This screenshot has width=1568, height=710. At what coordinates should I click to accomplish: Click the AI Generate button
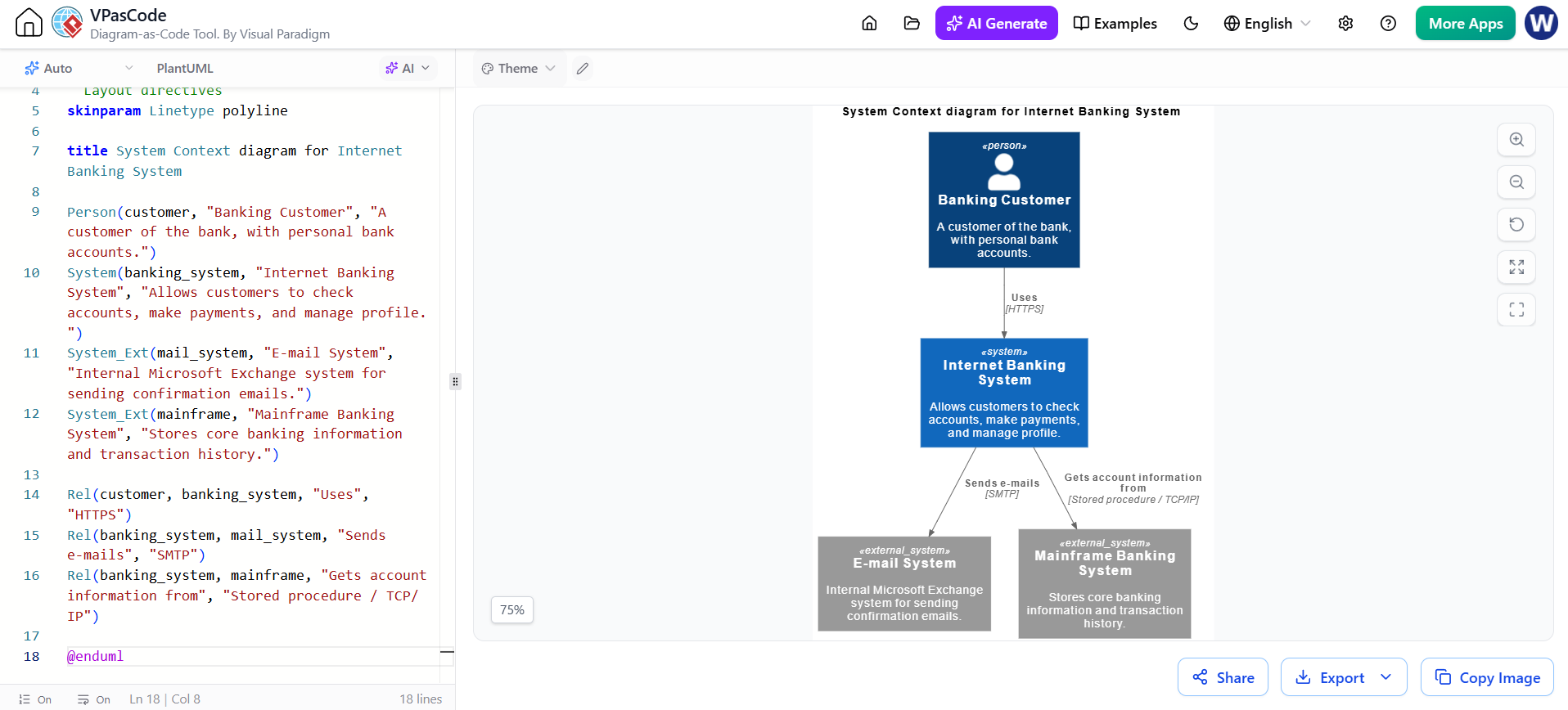coord(996,23)
